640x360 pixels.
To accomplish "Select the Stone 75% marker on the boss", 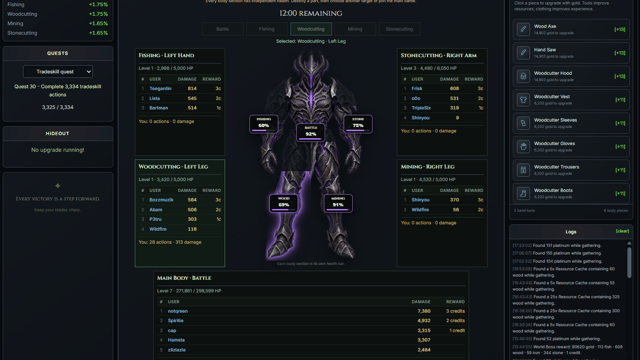I will click(358, 124).
